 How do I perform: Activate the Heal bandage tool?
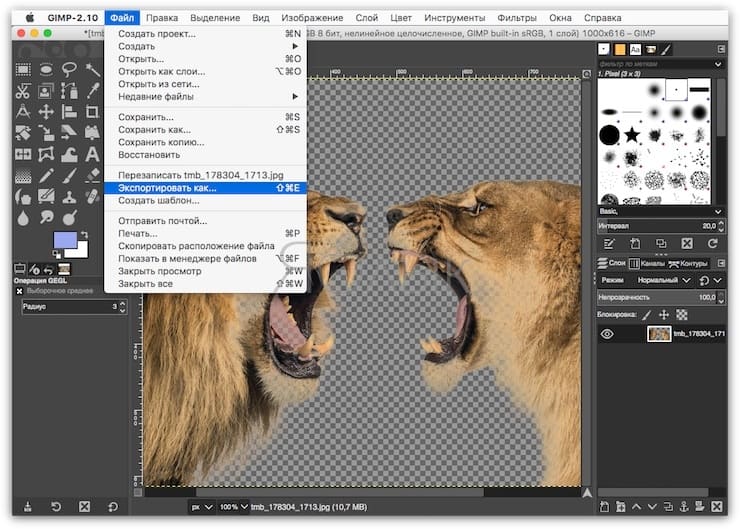pyautogui.click(x=92, y=196)
